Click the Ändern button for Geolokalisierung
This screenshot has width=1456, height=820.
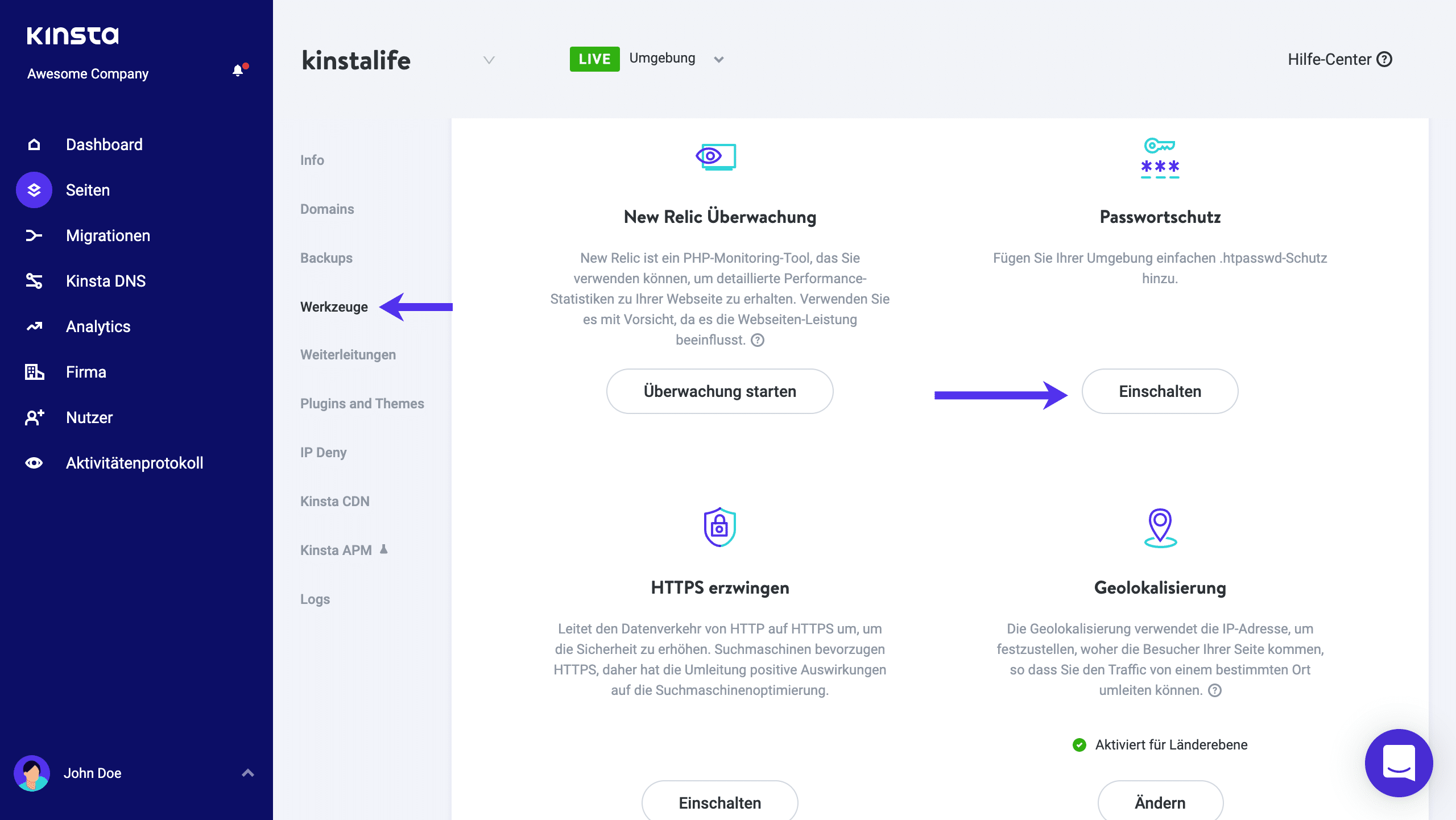pos(1160,802)
